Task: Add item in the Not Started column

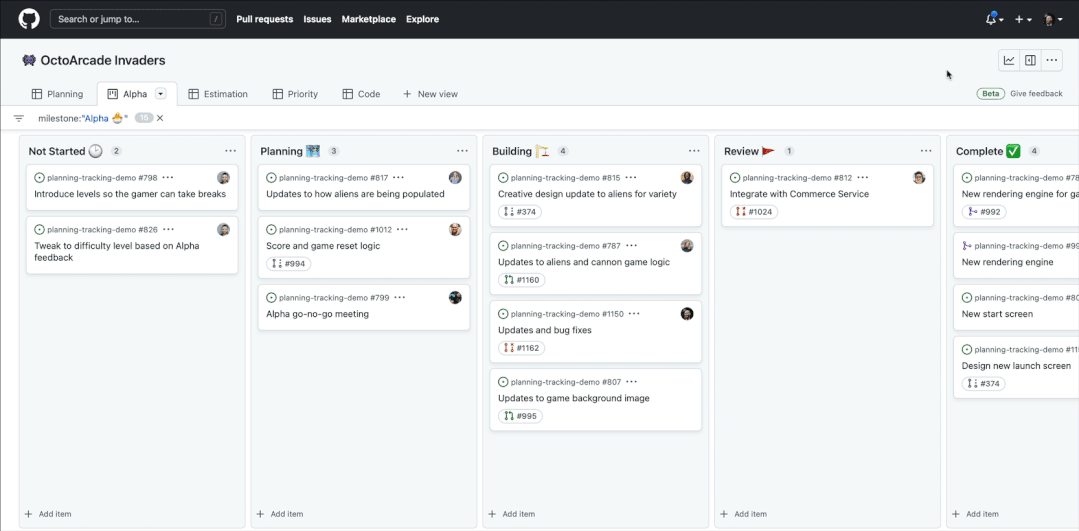Action: pos(48,514)
